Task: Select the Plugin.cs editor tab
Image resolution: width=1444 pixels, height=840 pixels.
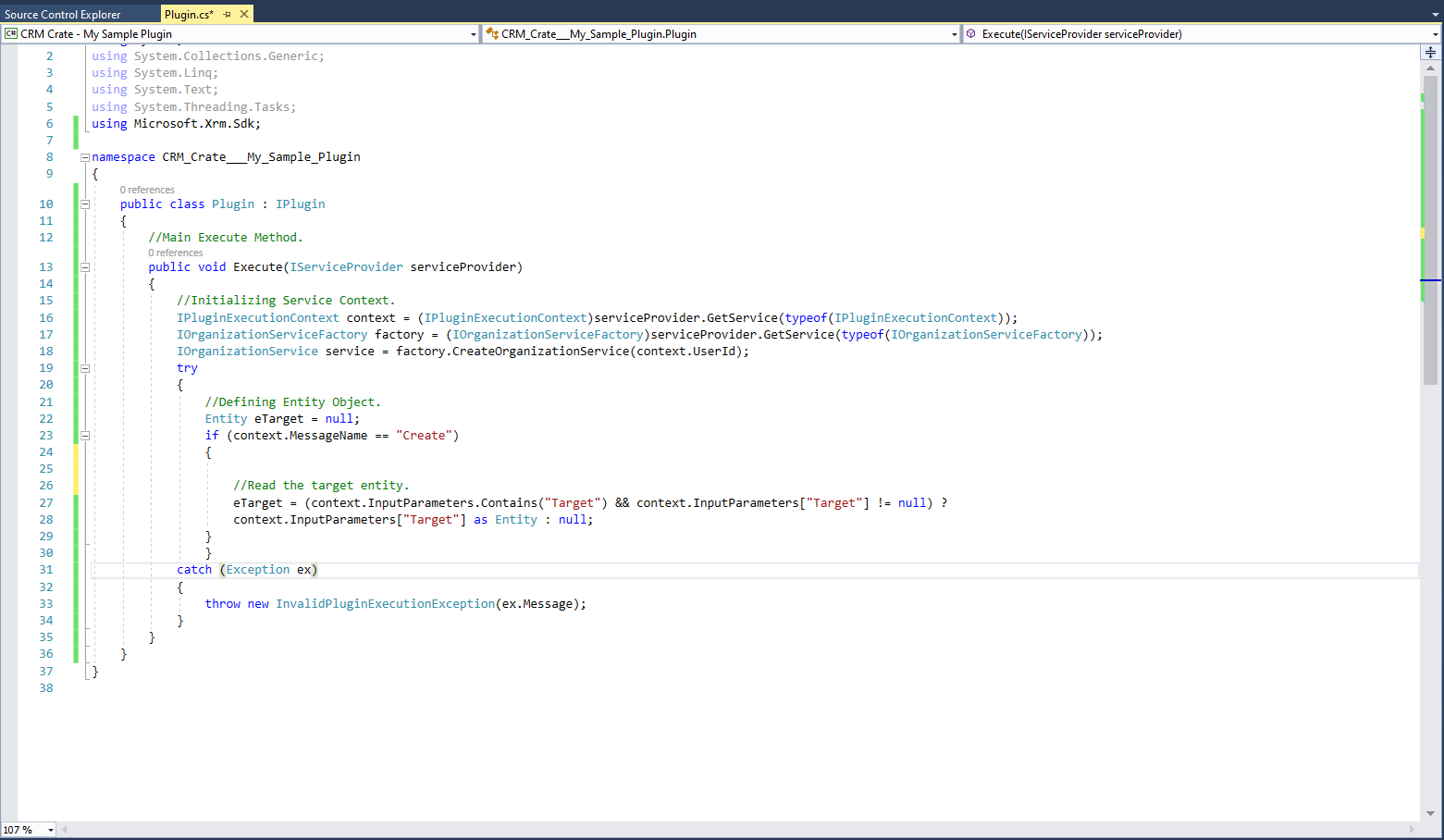Action: tap(185, 14)
